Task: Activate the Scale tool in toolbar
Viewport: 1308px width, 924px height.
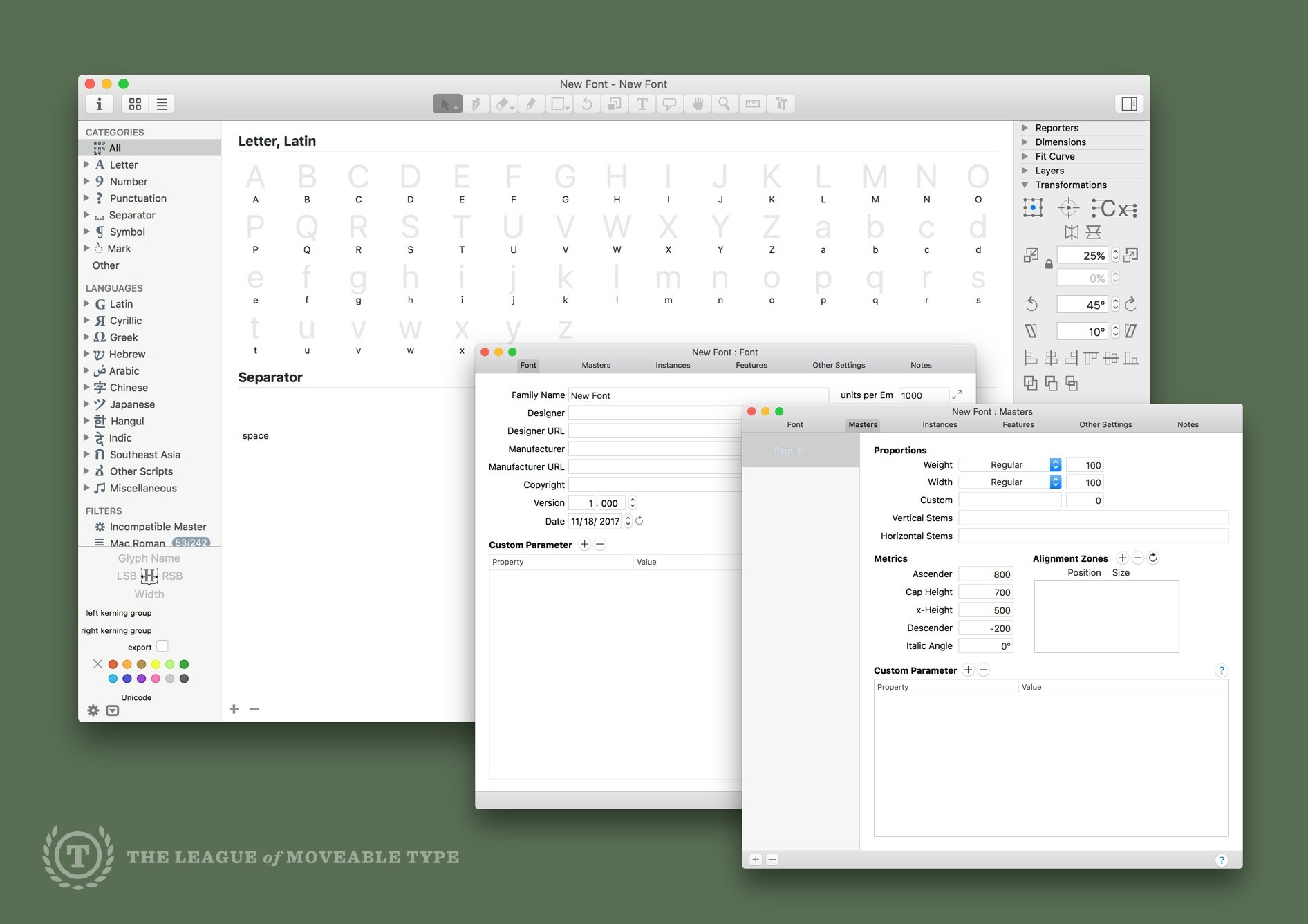Action: click(615, 104)
